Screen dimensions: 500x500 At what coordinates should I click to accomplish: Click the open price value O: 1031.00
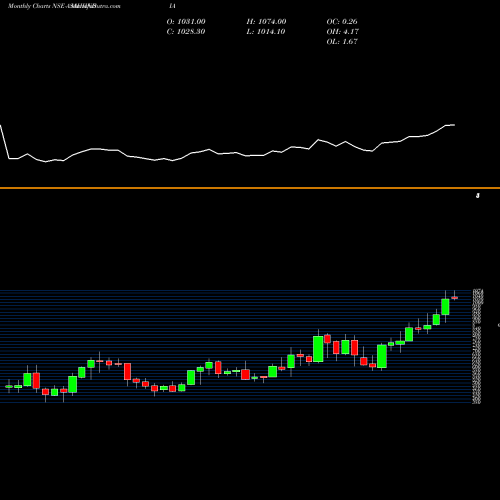186,22
